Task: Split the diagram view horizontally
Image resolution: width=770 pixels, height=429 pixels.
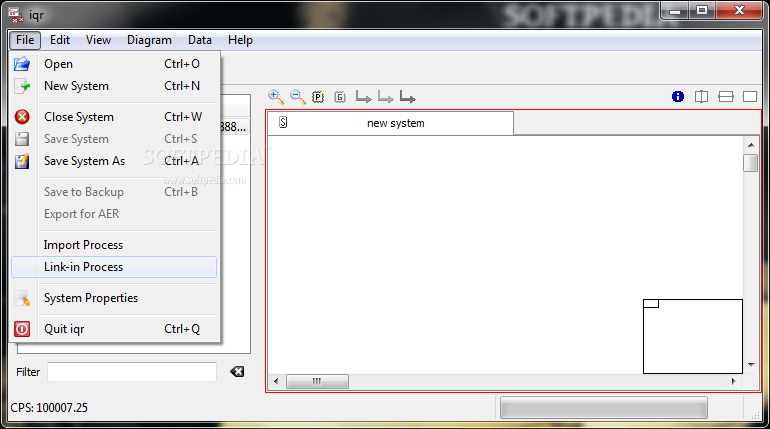Action: pyautogui.click(x=726, y=97)
